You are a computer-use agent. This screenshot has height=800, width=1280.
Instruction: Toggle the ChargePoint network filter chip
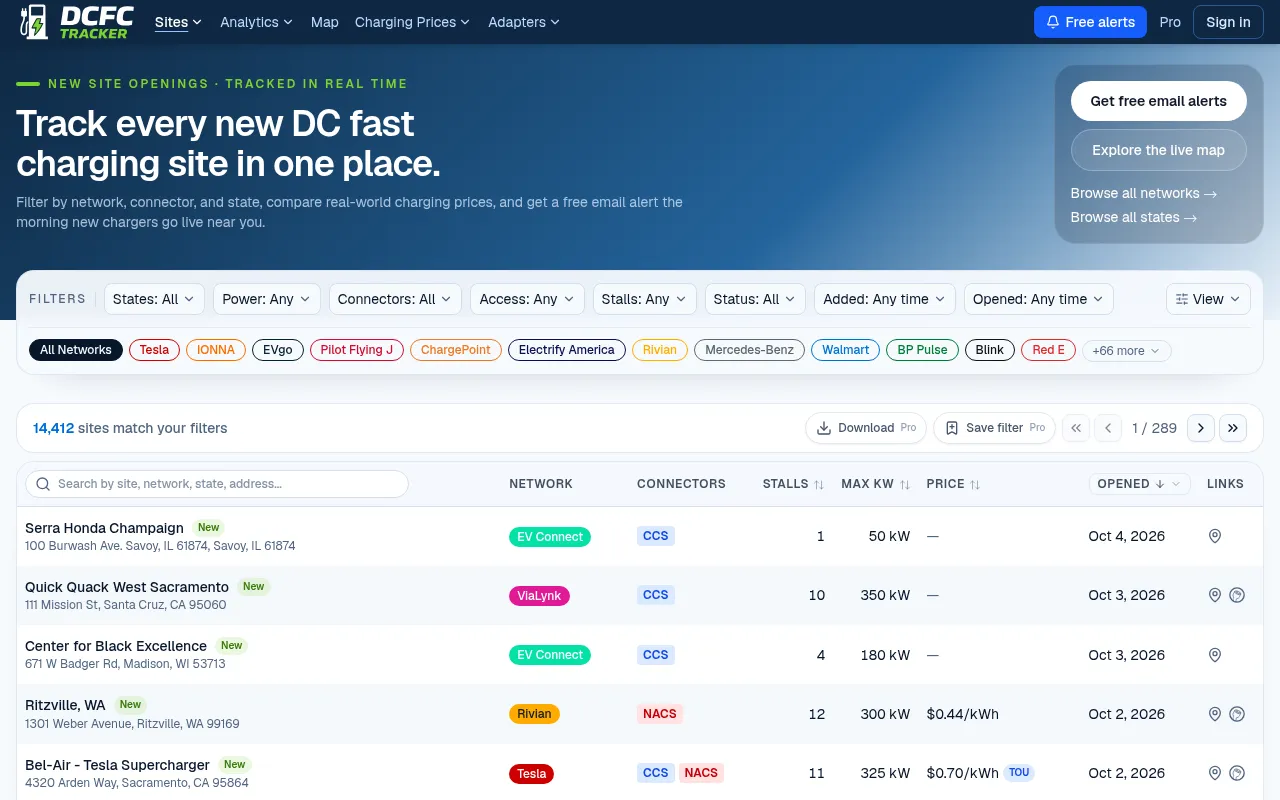coord(456,350)
